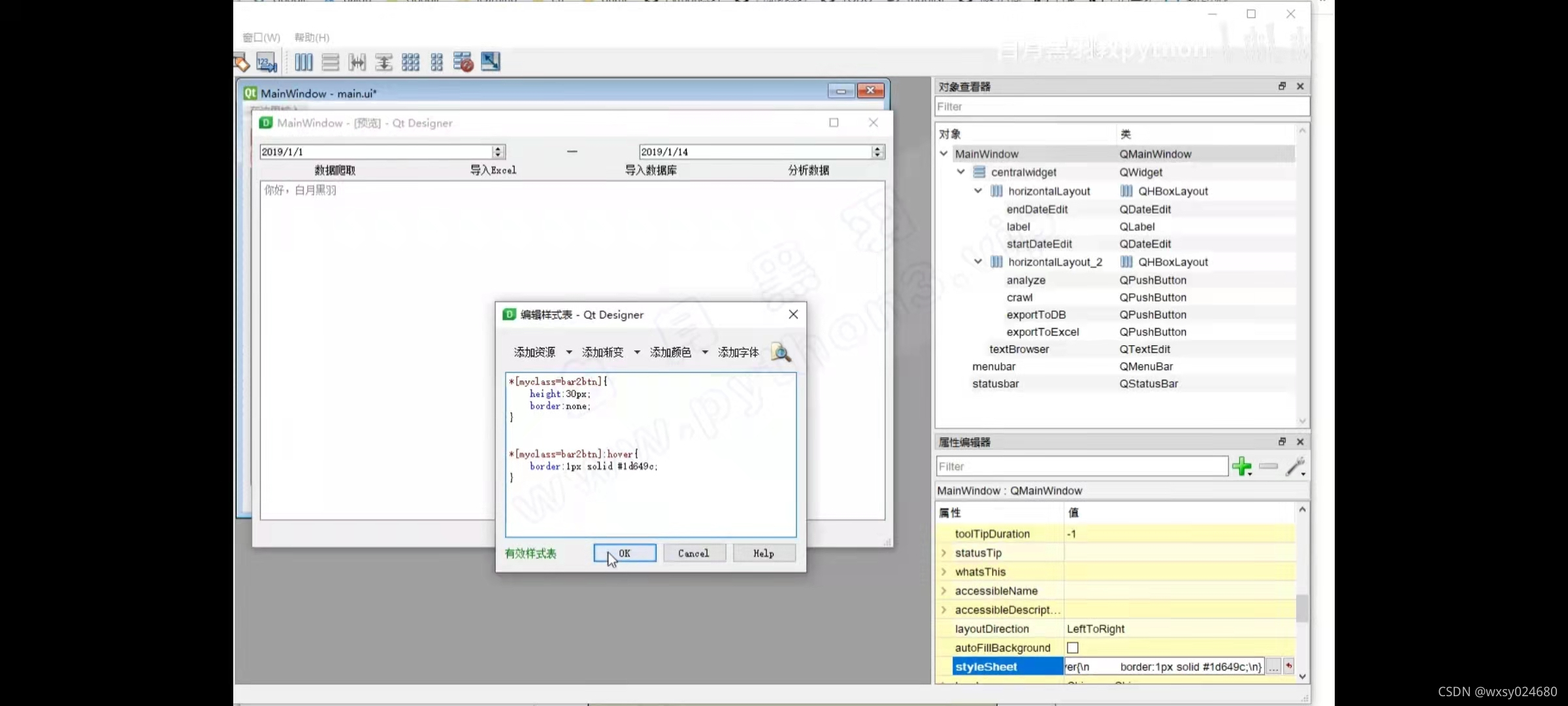This screenshot has width=1568, height=706.
Task: Open the 帮助(H) menu
Action: coord(310,37)
